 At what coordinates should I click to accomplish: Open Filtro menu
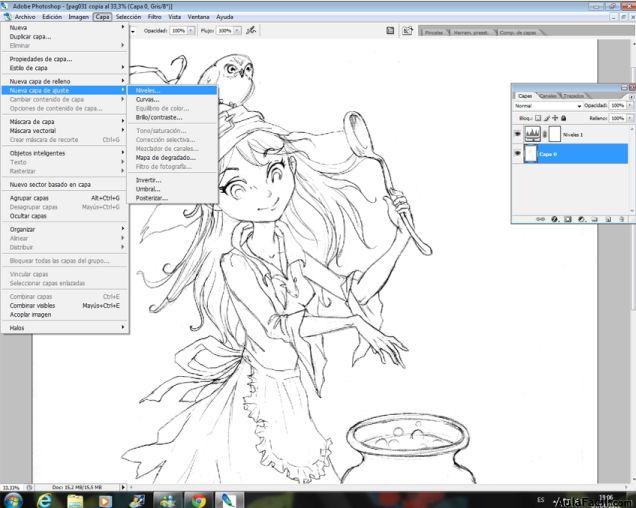point(155,17)
